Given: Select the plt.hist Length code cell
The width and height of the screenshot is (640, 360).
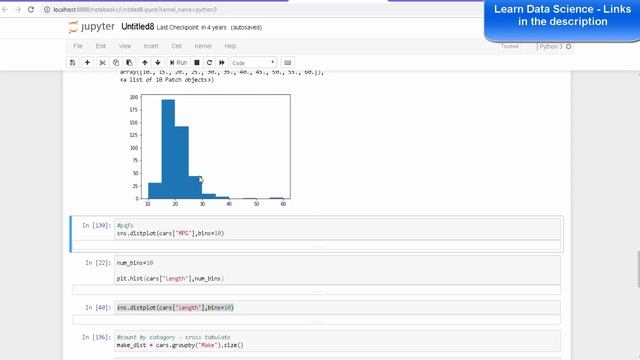Looking at the screenshot, I should tap(338, 270).
